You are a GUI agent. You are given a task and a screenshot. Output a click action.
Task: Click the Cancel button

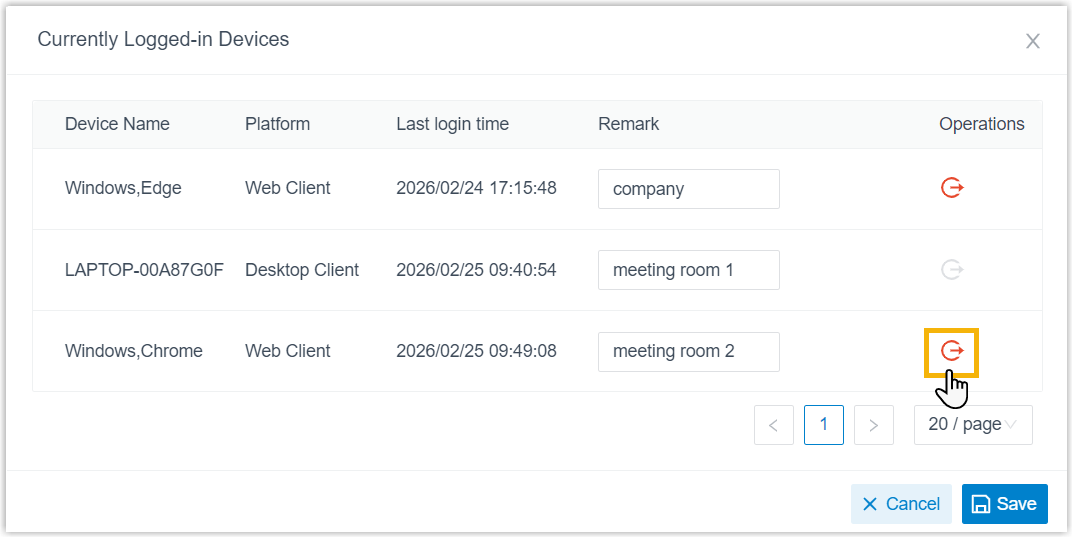click(x=901, y=504)
